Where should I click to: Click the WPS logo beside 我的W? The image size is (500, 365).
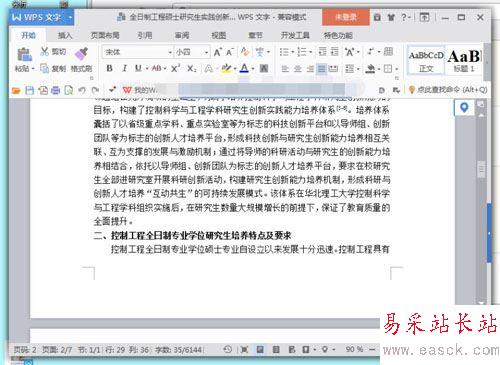coord(127,90)
